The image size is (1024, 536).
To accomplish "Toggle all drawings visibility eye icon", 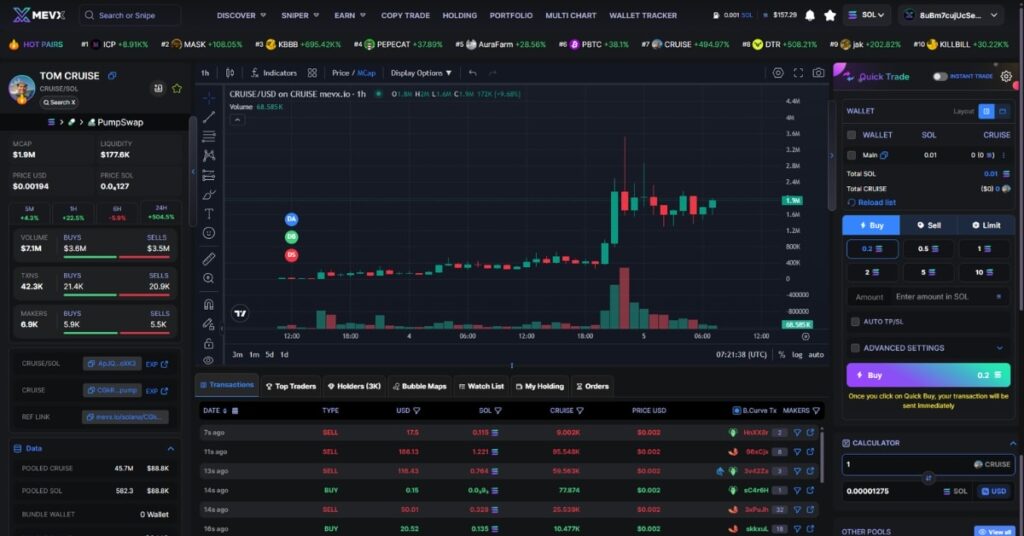I will (208, 360).
